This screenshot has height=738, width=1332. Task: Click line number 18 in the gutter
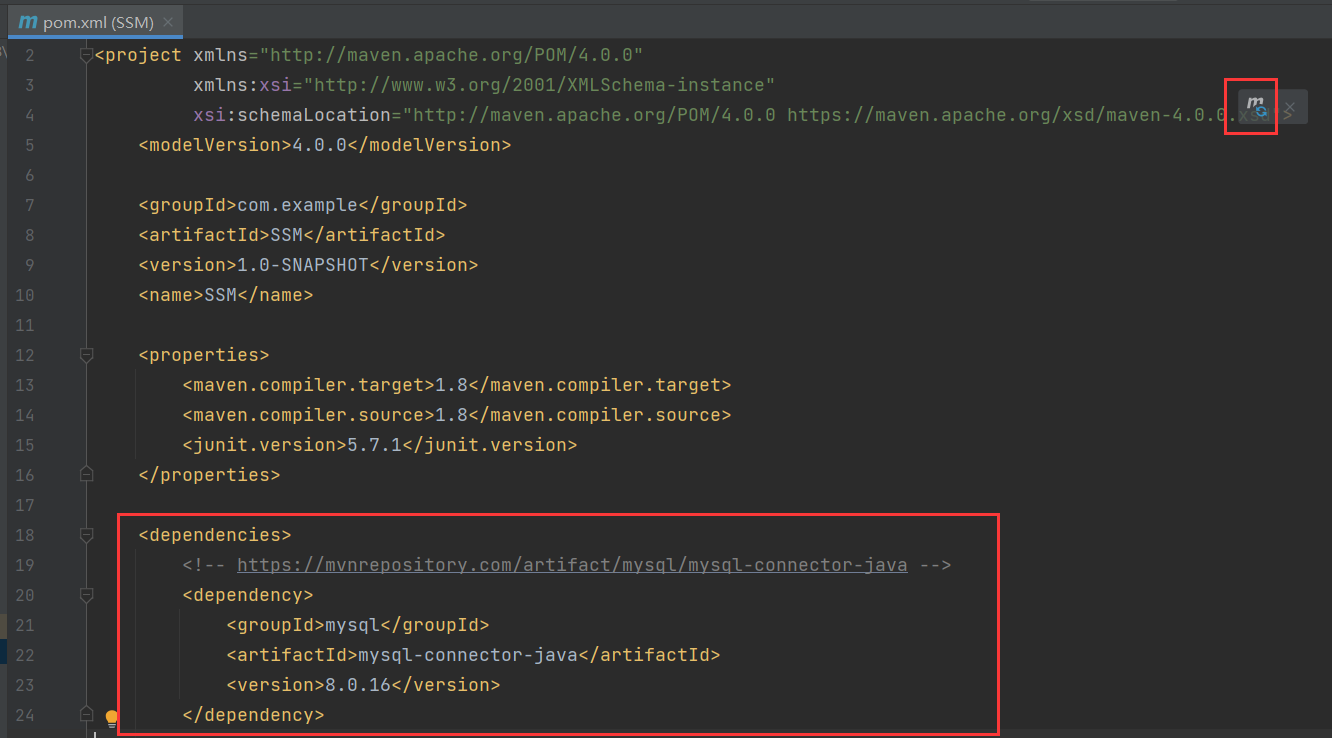(24, 535)
